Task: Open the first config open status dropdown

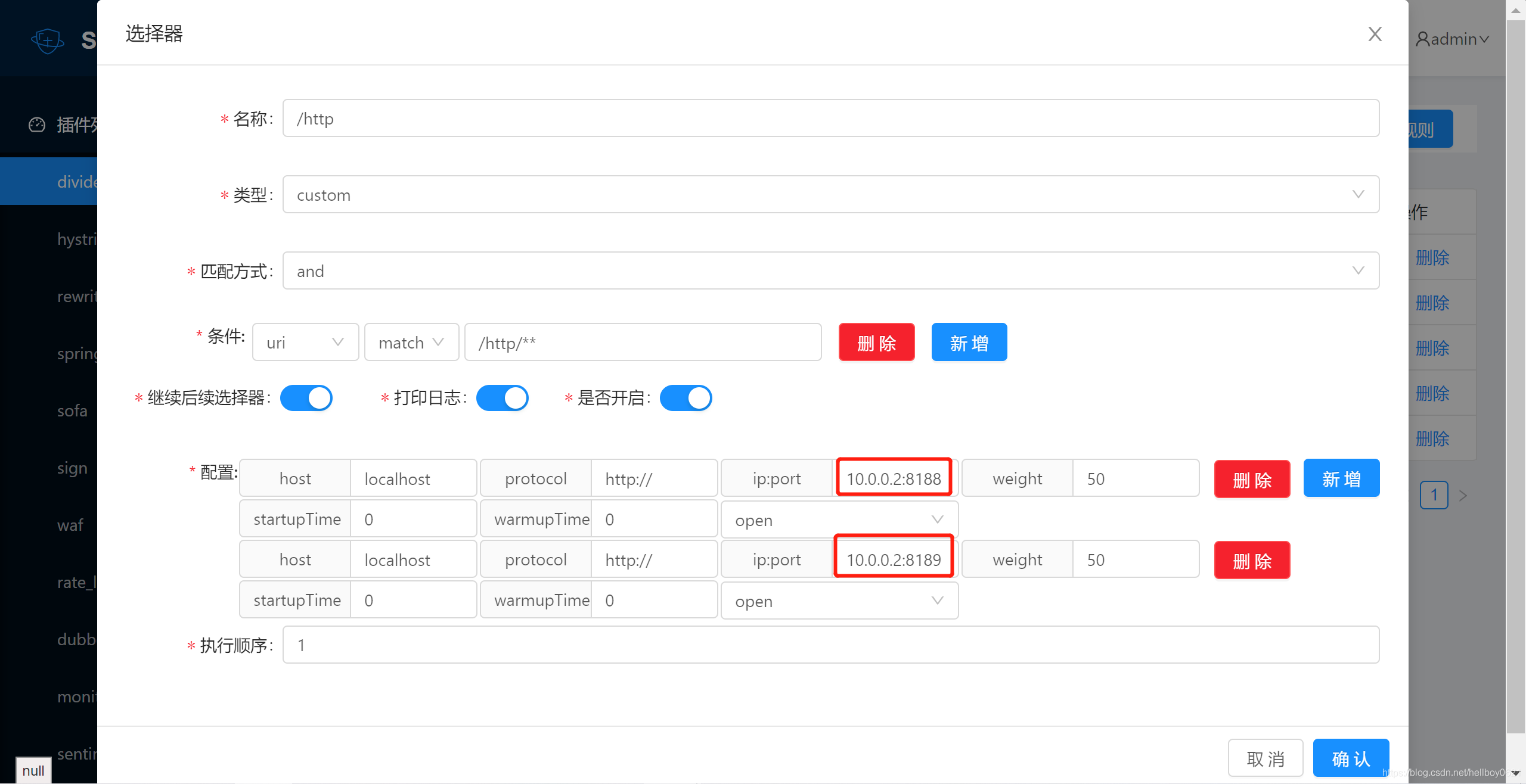Action: point(839,519)
